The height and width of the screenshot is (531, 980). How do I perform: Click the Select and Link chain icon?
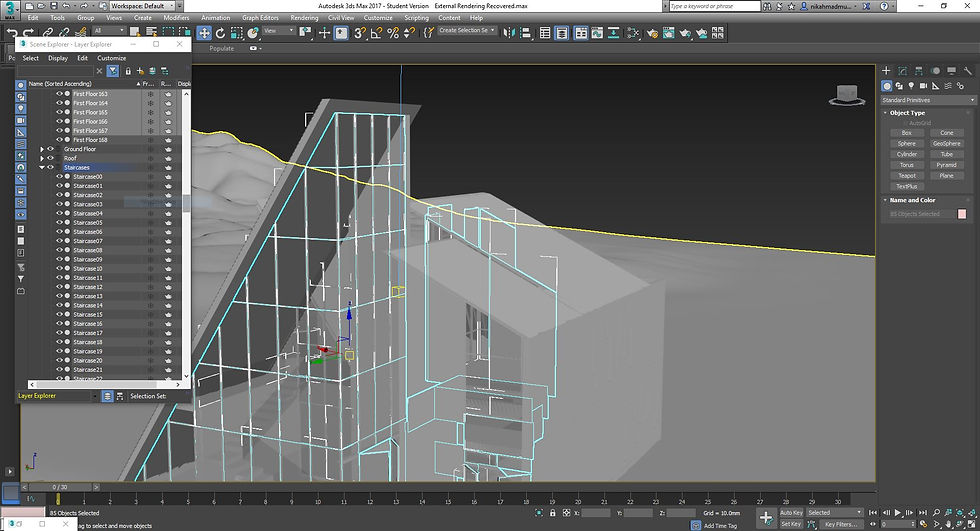48,32
